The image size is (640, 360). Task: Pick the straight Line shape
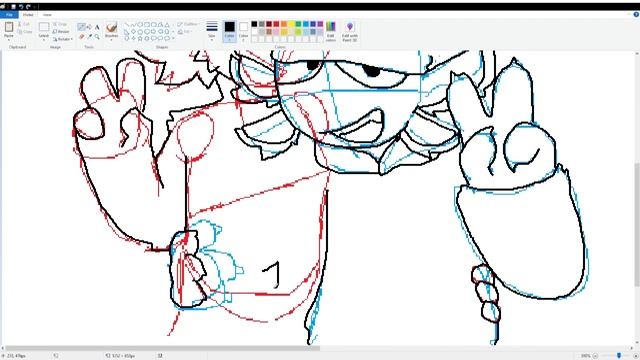pos(127,24)
